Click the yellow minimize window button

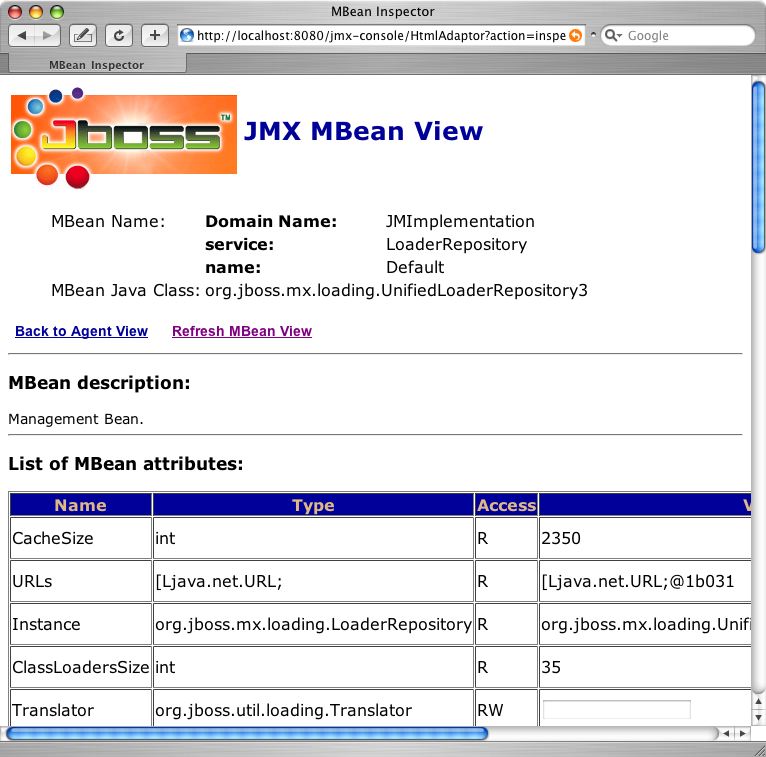click(x=36, y=11)
